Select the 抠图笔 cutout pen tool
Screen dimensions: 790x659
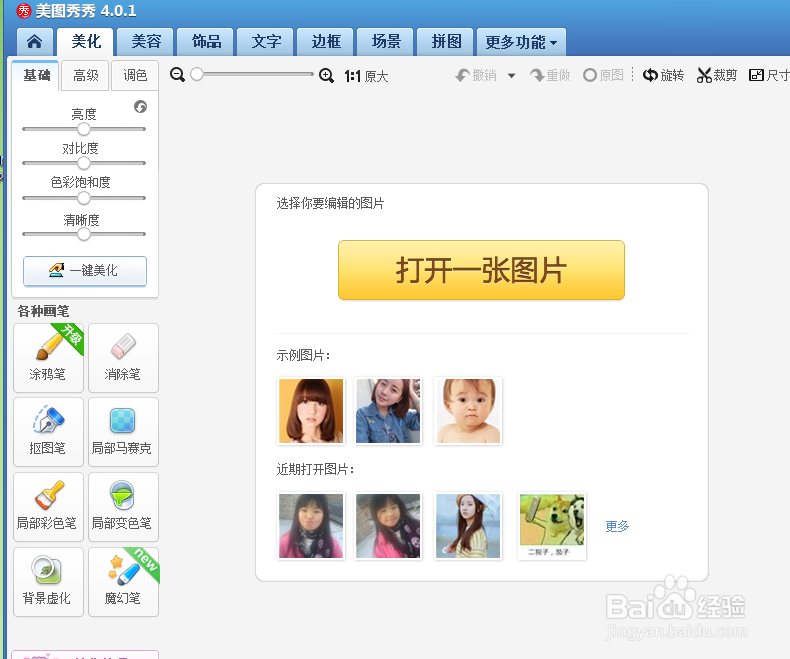click(x=48, y=432)
